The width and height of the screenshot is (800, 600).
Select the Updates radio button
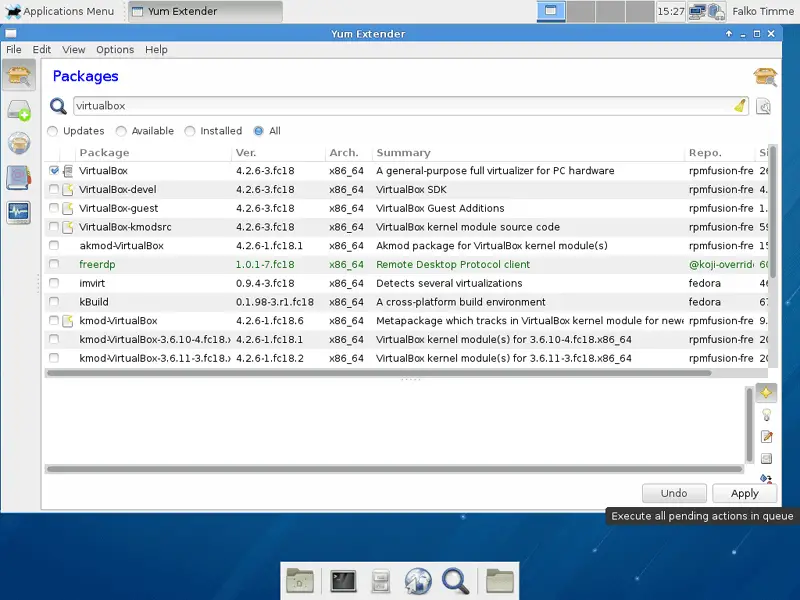(x=76, y=131)
